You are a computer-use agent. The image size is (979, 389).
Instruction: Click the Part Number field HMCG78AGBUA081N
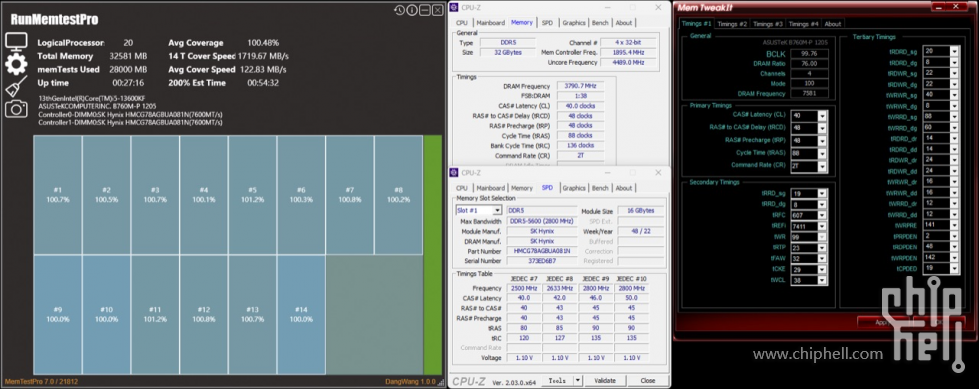click(x=541, y=251)
